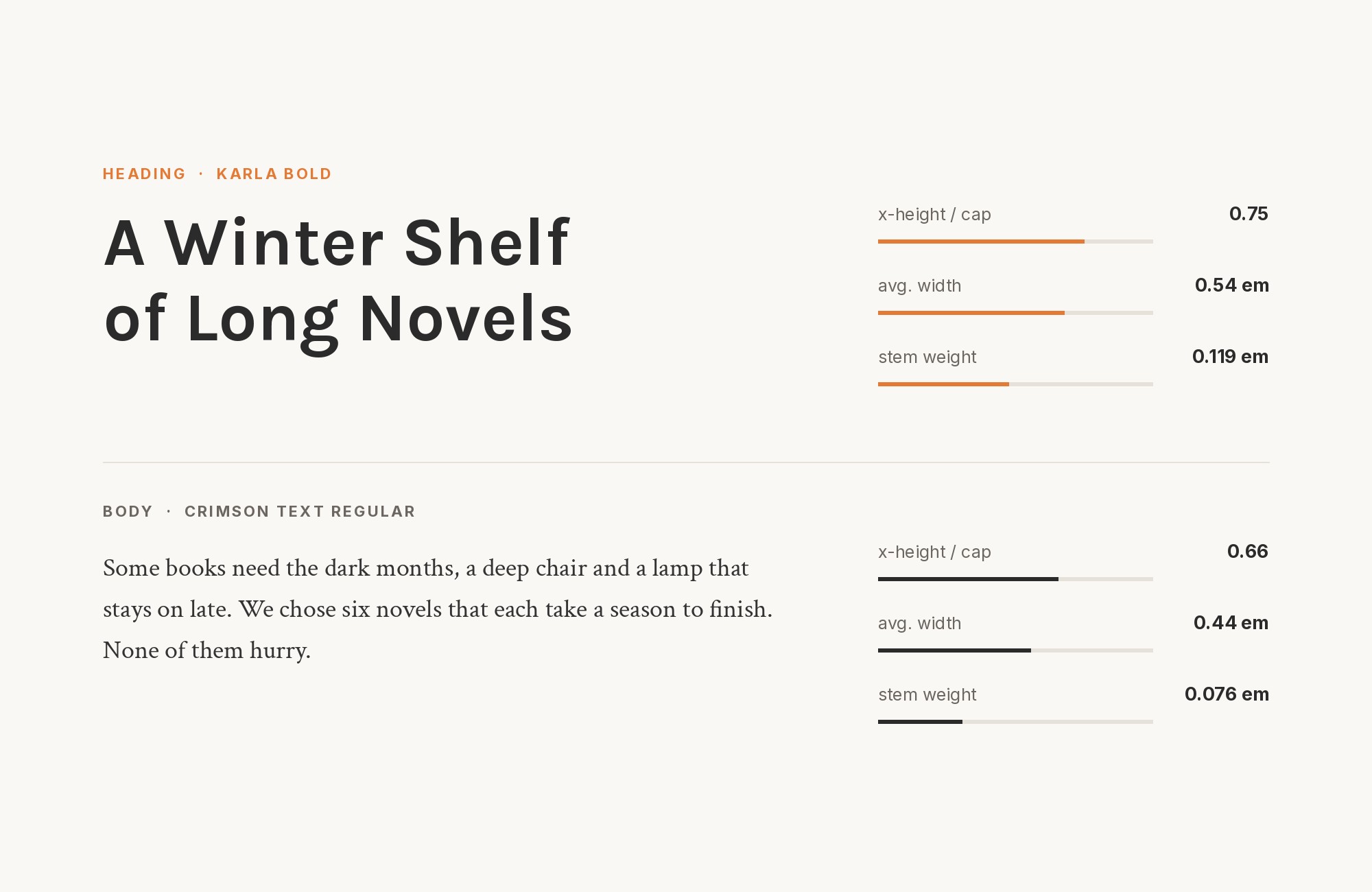Click the body x-height / cap dark bar

point(968,579)
